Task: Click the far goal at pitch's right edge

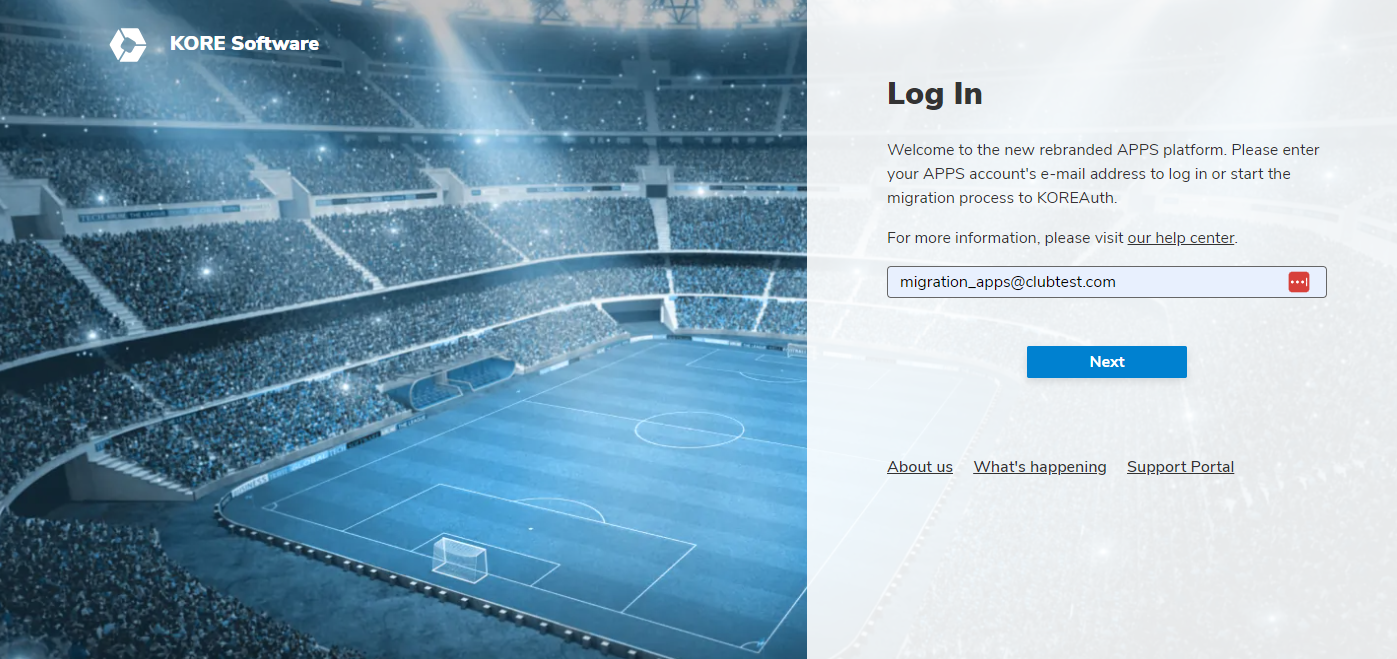Action: 795,350
